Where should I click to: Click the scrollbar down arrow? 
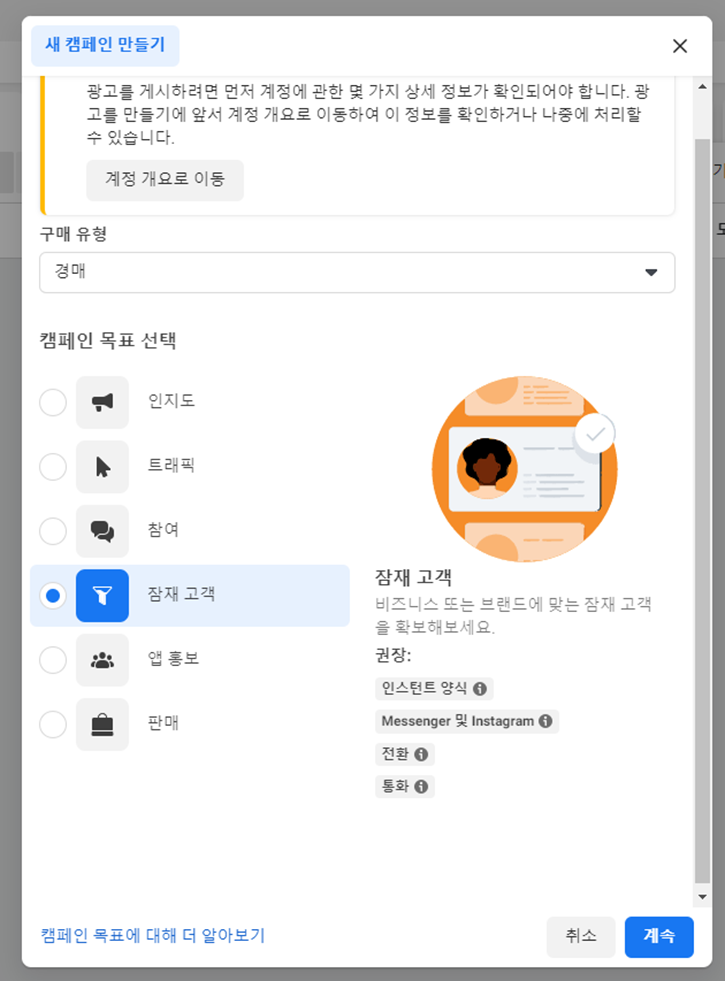[702, 897]
